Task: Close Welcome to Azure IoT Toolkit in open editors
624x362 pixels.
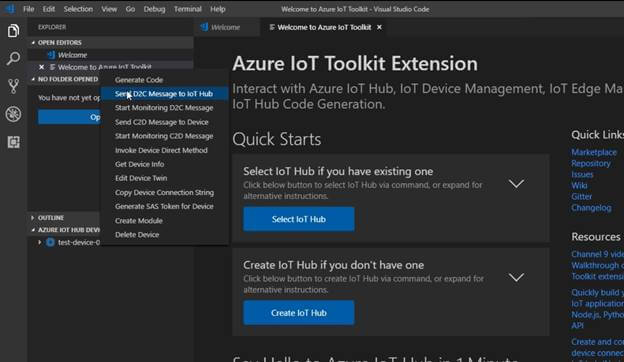Action: pyautogui.click(x=41, y=67)
